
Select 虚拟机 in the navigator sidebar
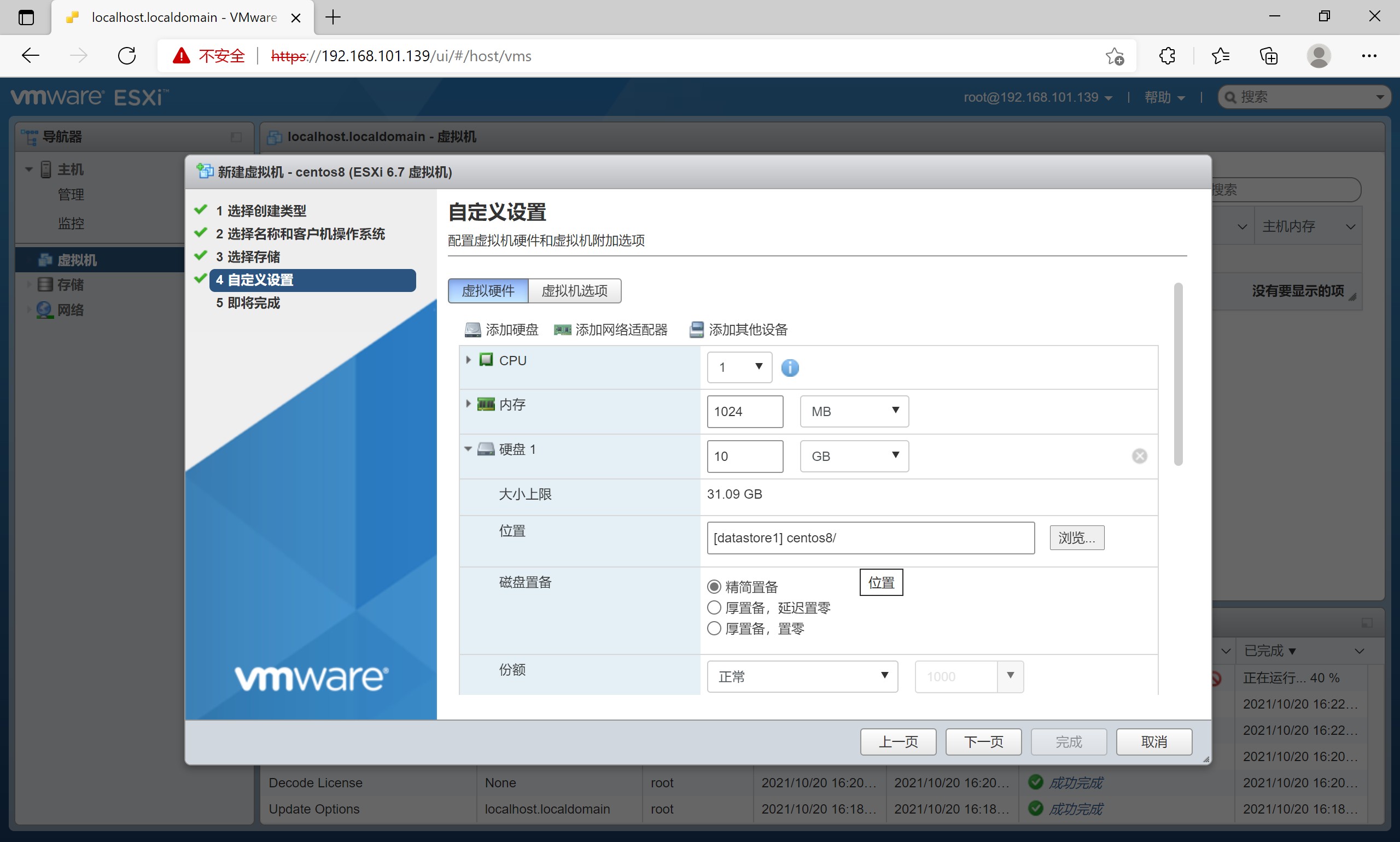point(75,259)
